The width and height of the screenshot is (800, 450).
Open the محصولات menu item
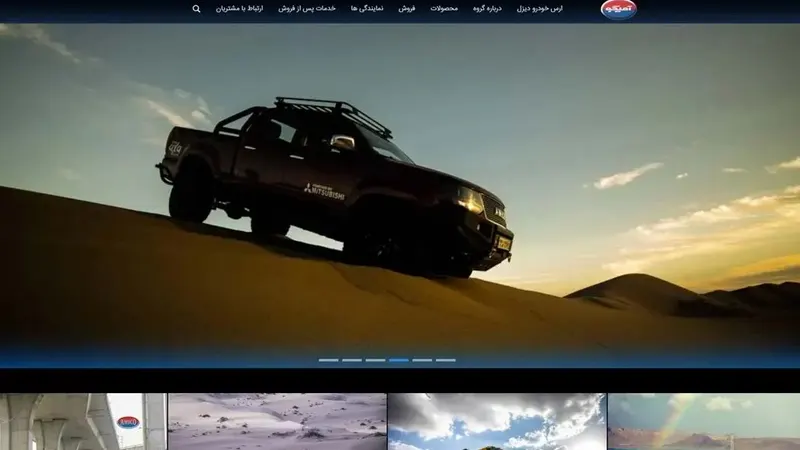(444, 9)
